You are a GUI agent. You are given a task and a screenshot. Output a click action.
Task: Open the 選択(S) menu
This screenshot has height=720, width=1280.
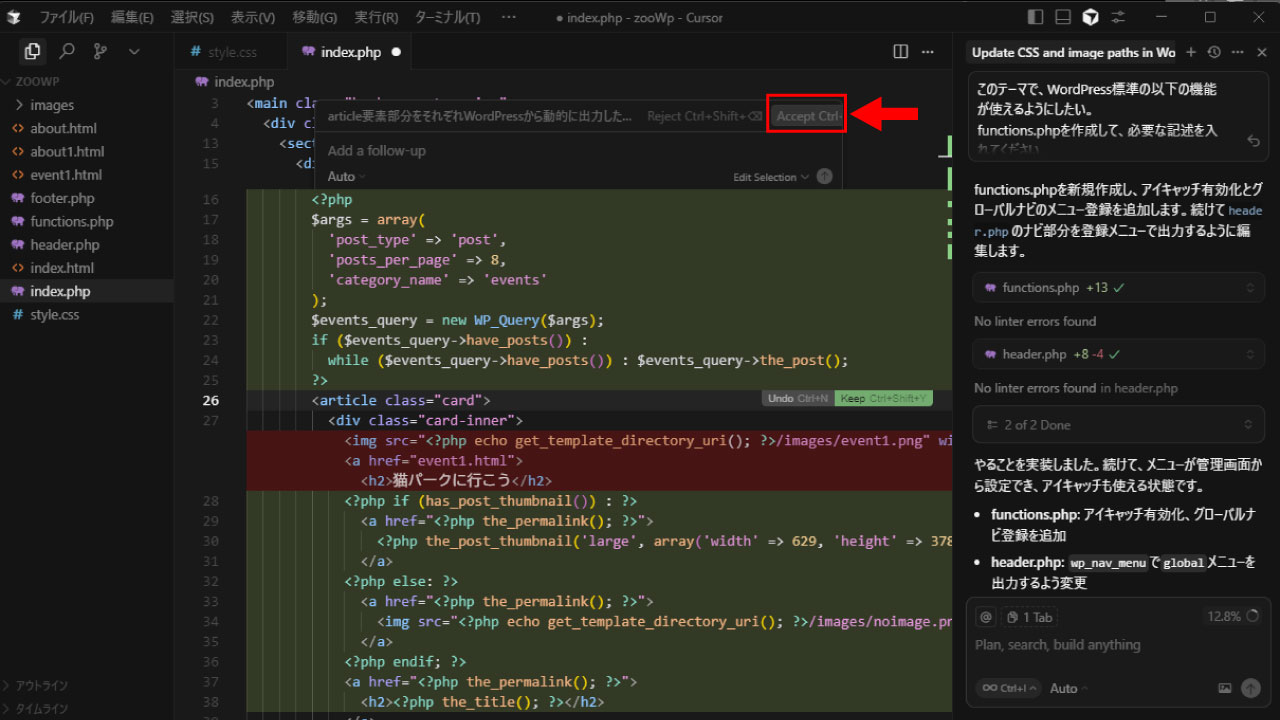(192, 17)
